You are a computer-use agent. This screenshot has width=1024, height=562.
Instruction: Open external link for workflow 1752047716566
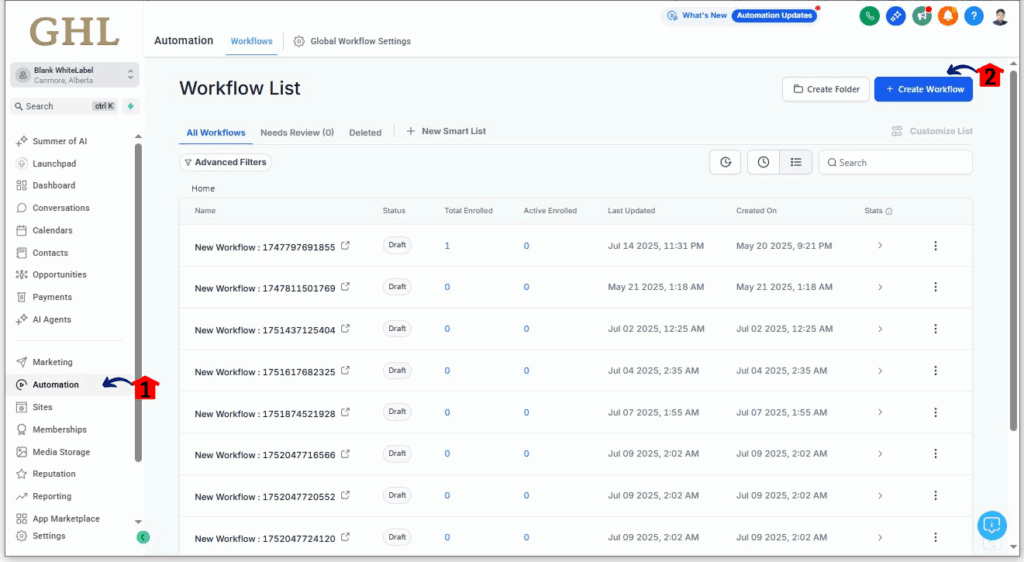[345, 454]
